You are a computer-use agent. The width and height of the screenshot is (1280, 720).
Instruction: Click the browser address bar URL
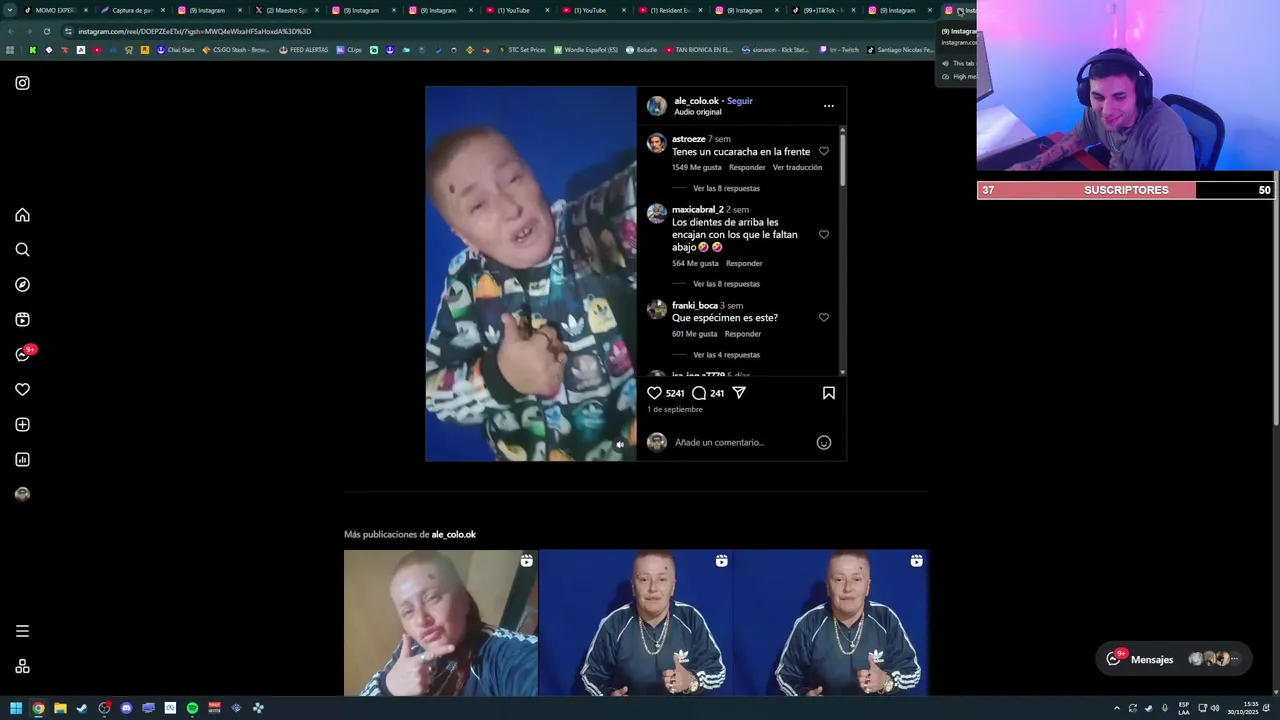point(195,31)
